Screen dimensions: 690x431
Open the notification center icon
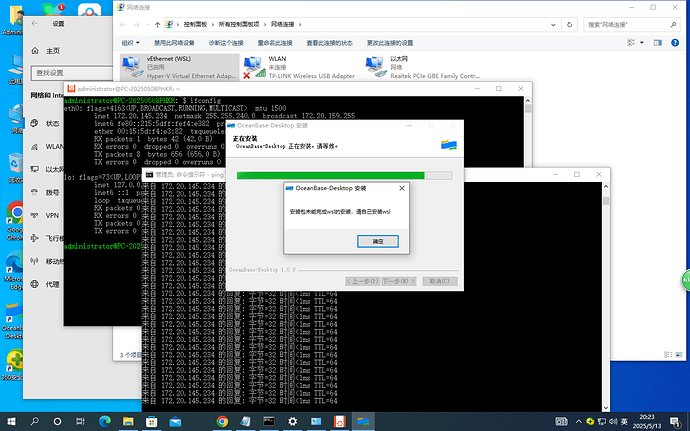coord(675,422)
